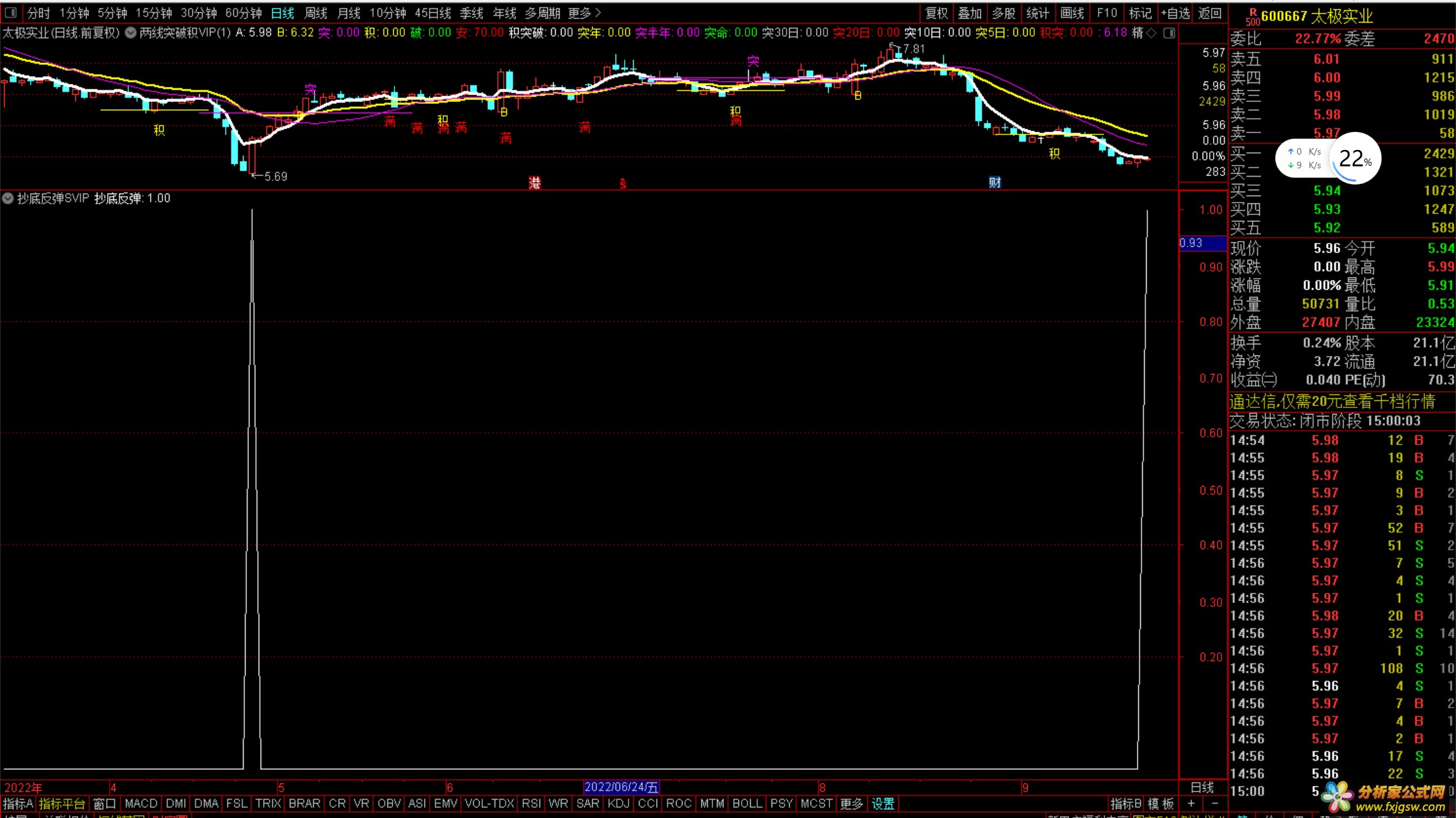This screenshot has width=1456, height=818.
Task: Click the 叠加 overlay button
Action: [x=970, y=13]
